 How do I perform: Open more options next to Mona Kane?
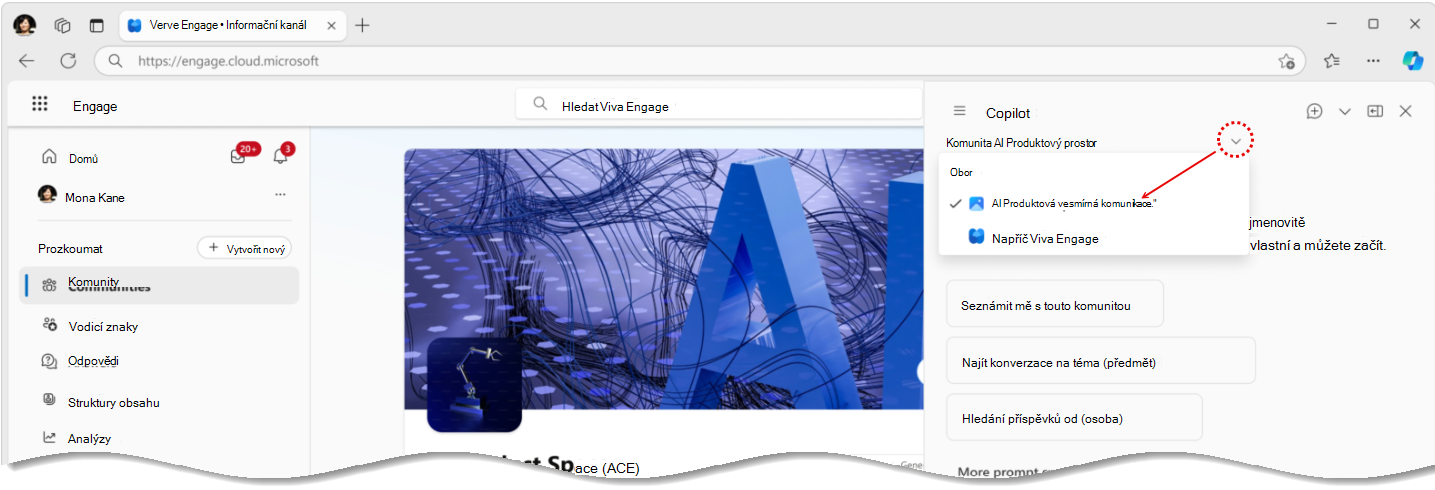281,194
